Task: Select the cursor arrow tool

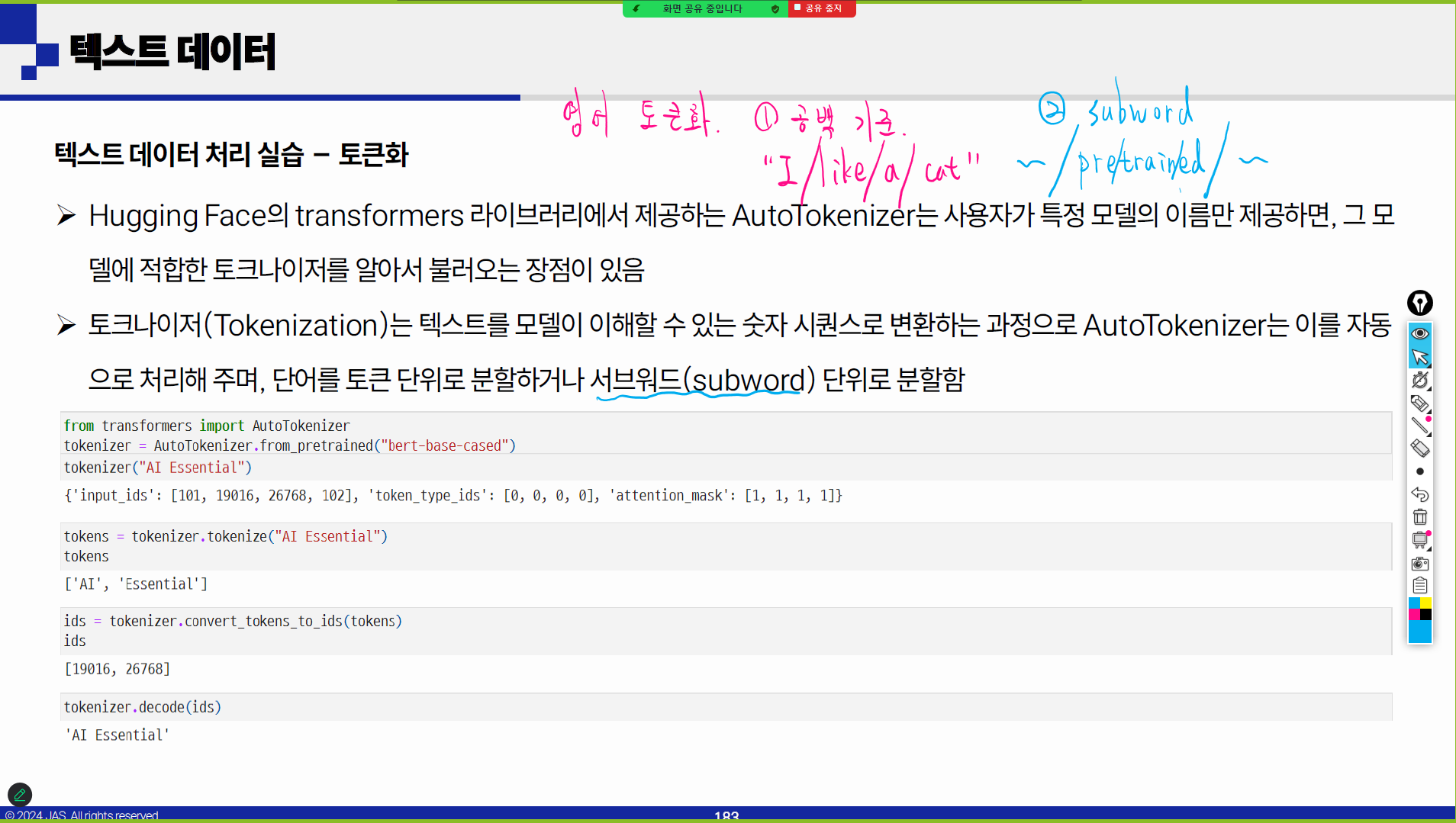Action: pyautogui.click(x=1419, y=356)
